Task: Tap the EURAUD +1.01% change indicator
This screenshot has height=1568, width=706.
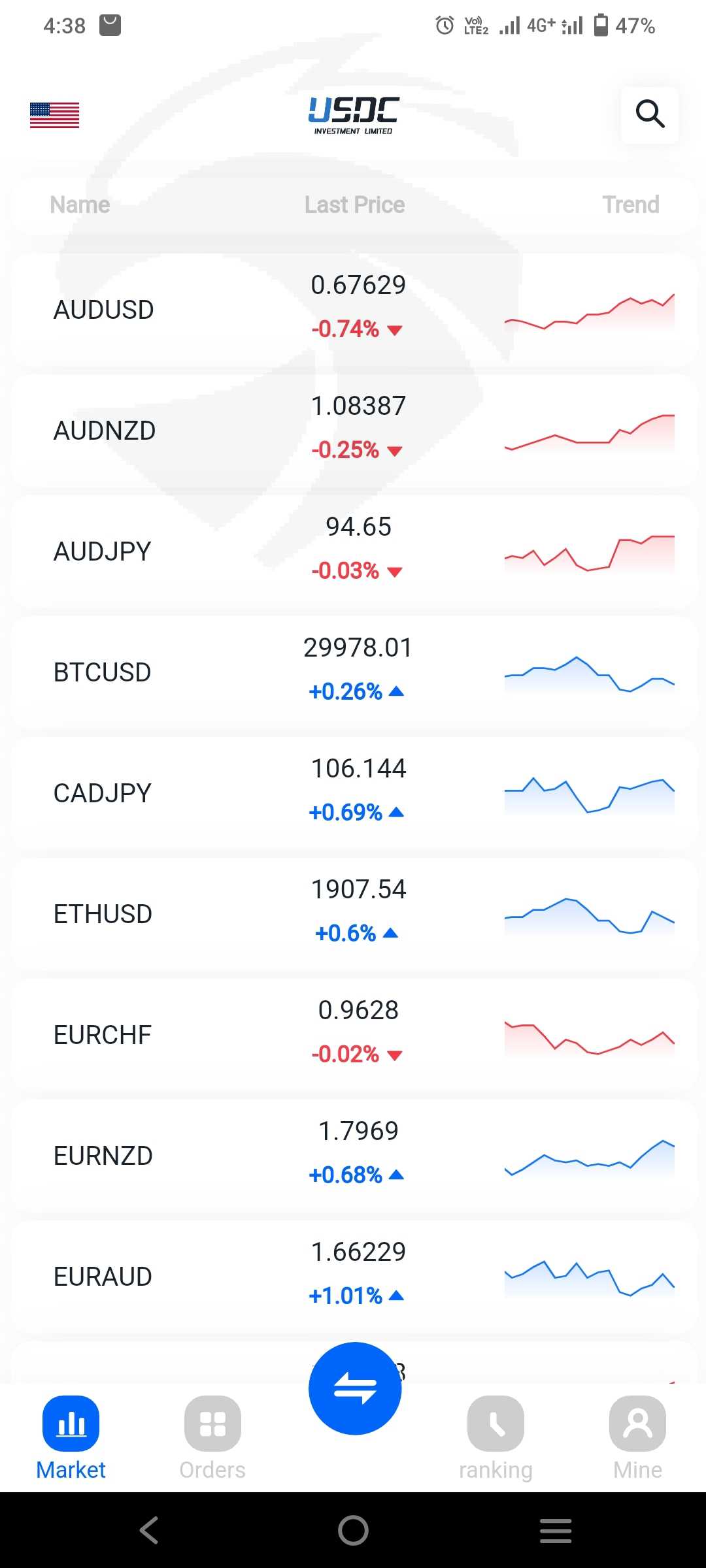Action: [x=356, y=1296]
